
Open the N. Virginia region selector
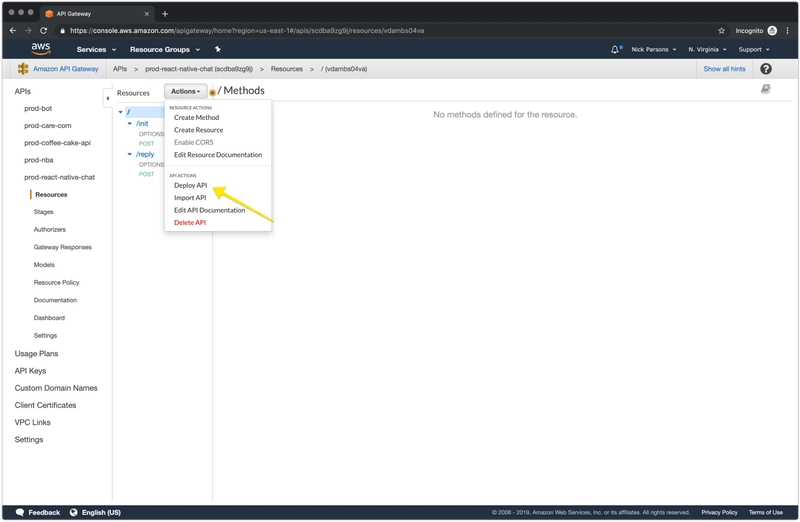pos(707,49)
